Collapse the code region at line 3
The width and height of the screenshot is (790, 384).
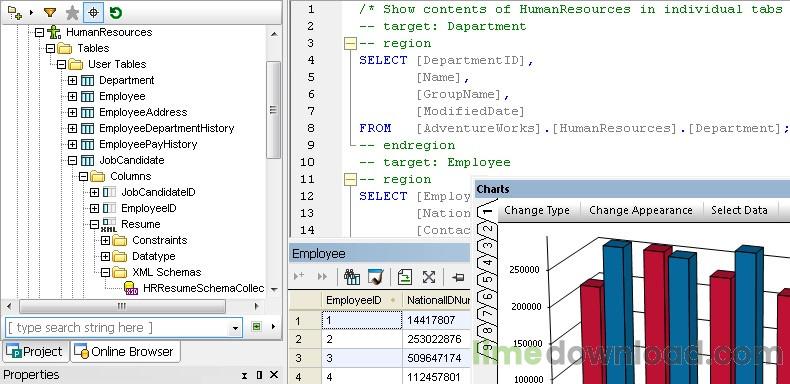(x=350, y=44)
